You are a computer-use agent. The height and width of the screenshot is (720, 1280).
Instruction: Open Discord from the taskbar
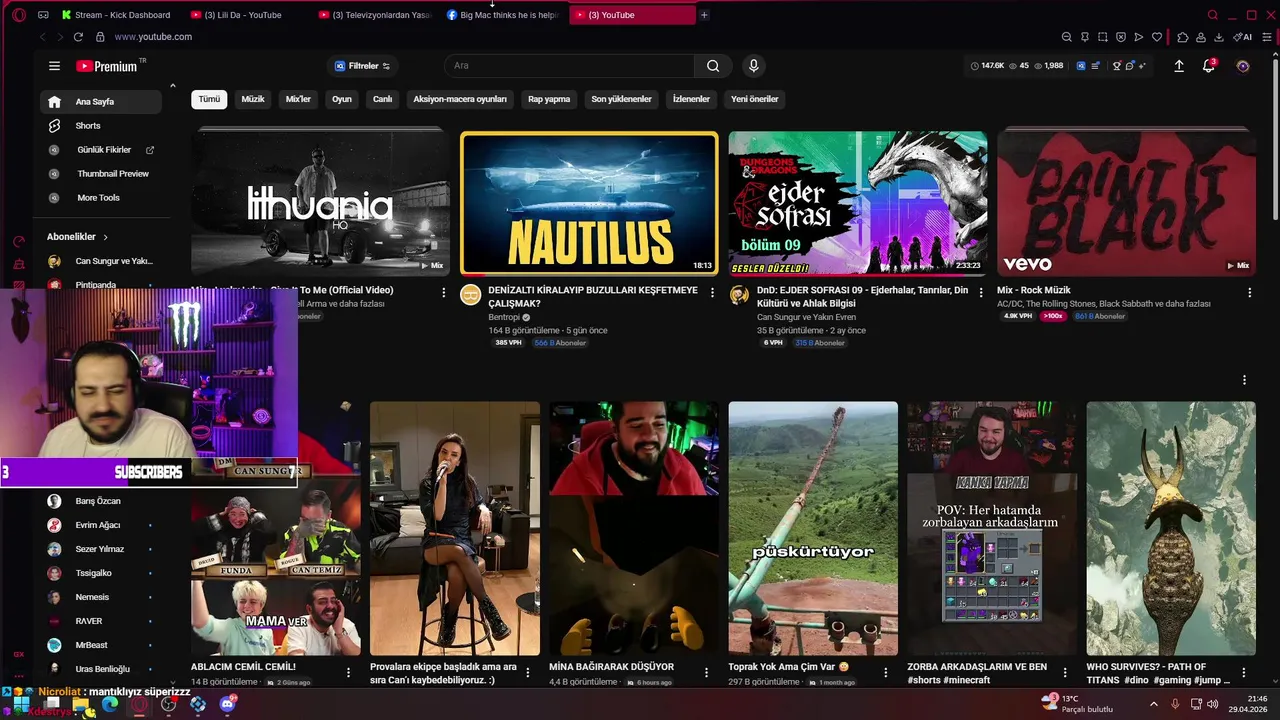click(227, 704)
